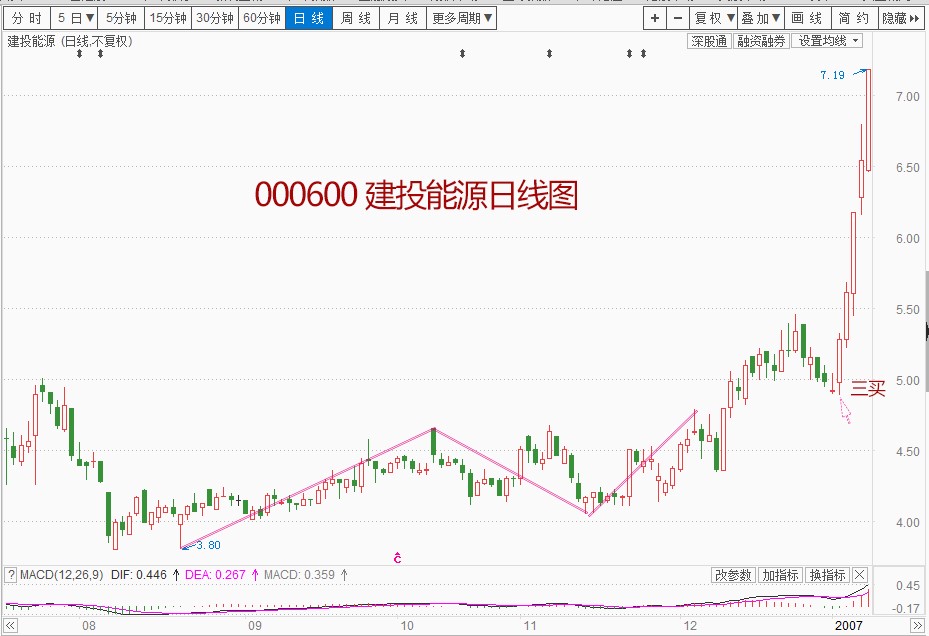Image resolution: width=929 pixels, height=636 pixels.
Task: Click the purple C marker below chart
Action: point(397,557)
